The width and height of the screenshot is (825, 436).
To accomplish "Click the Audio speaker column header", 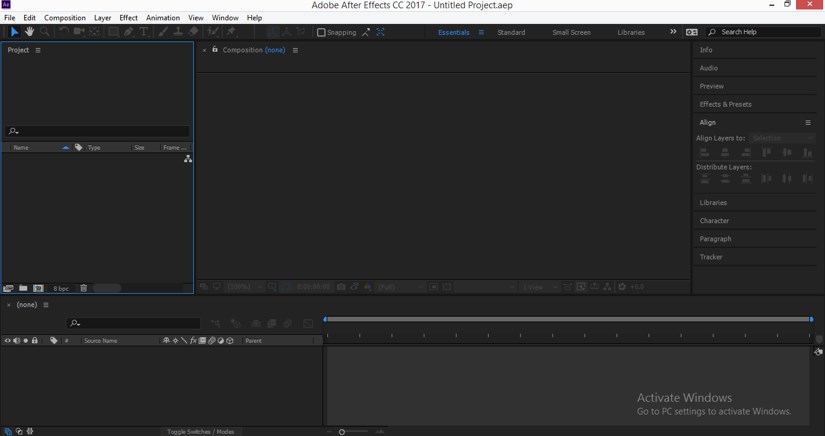I will point(16,341).
